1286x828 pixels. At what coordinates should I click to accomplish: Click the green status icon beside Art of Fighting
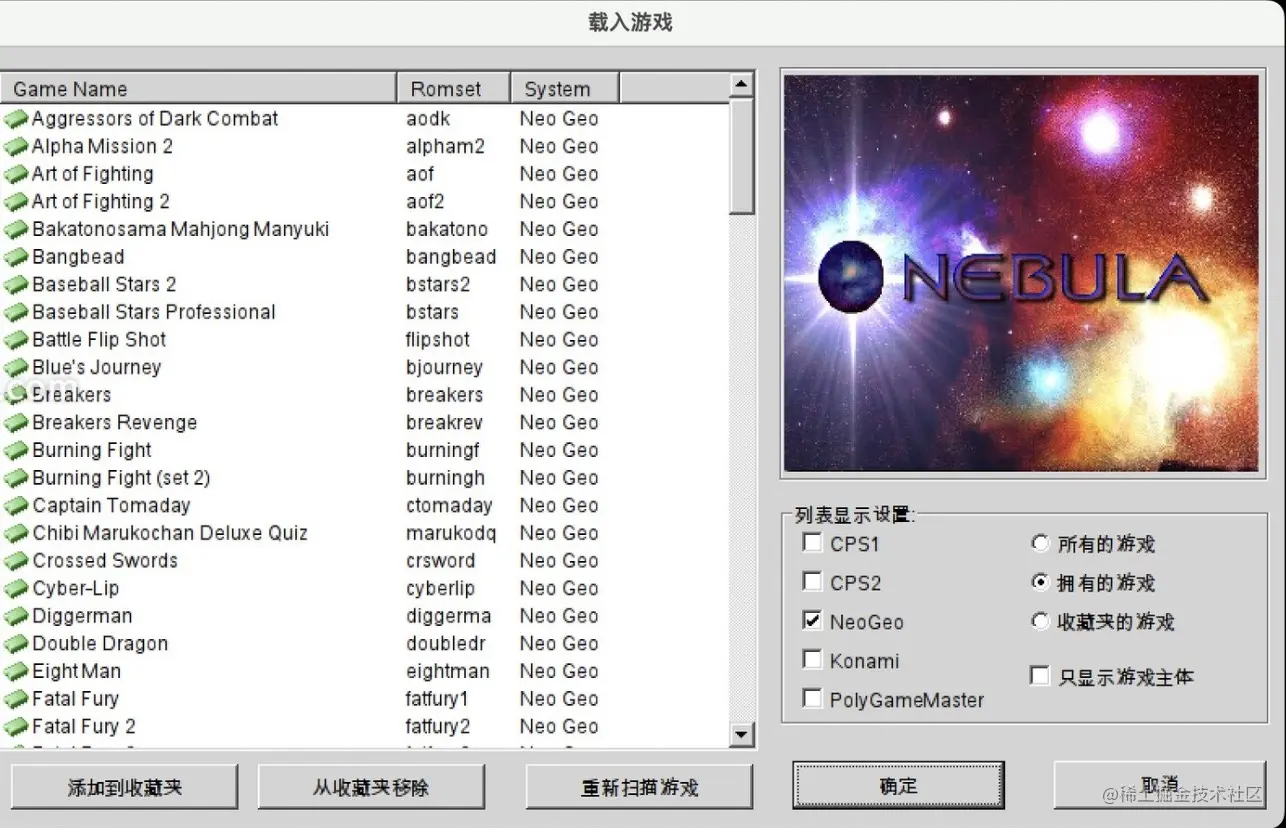coord(17,173)
